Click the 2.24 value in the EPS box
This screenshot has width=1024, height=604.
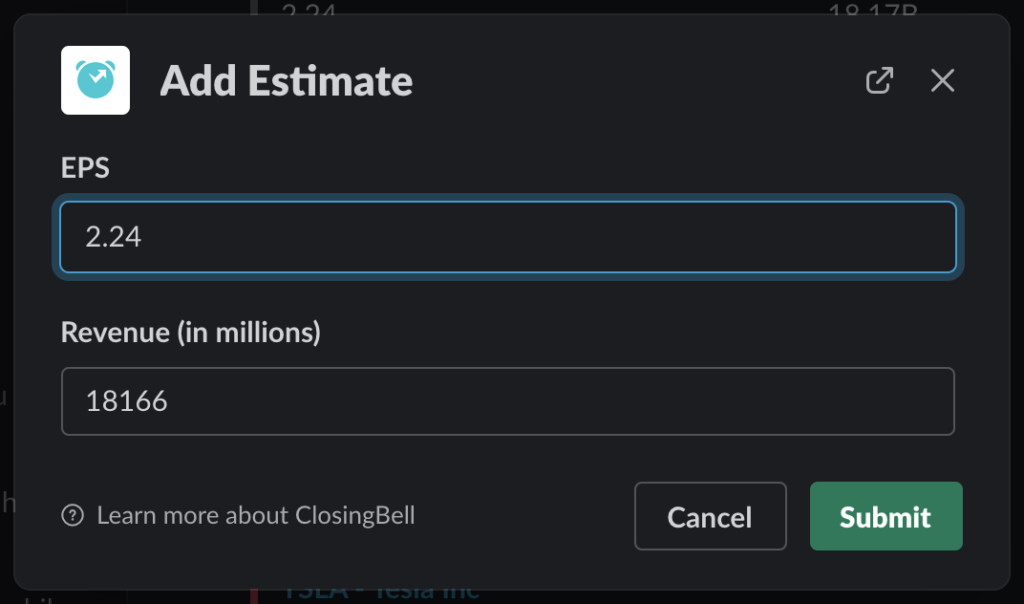coord(113,237)
